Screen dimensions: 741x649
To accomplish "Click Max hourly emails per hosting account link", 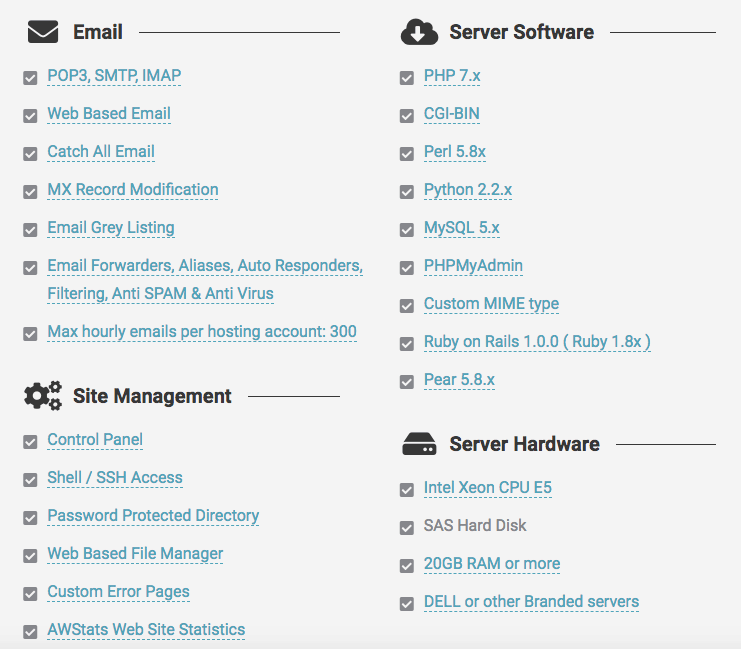I will tap(202, 332).
